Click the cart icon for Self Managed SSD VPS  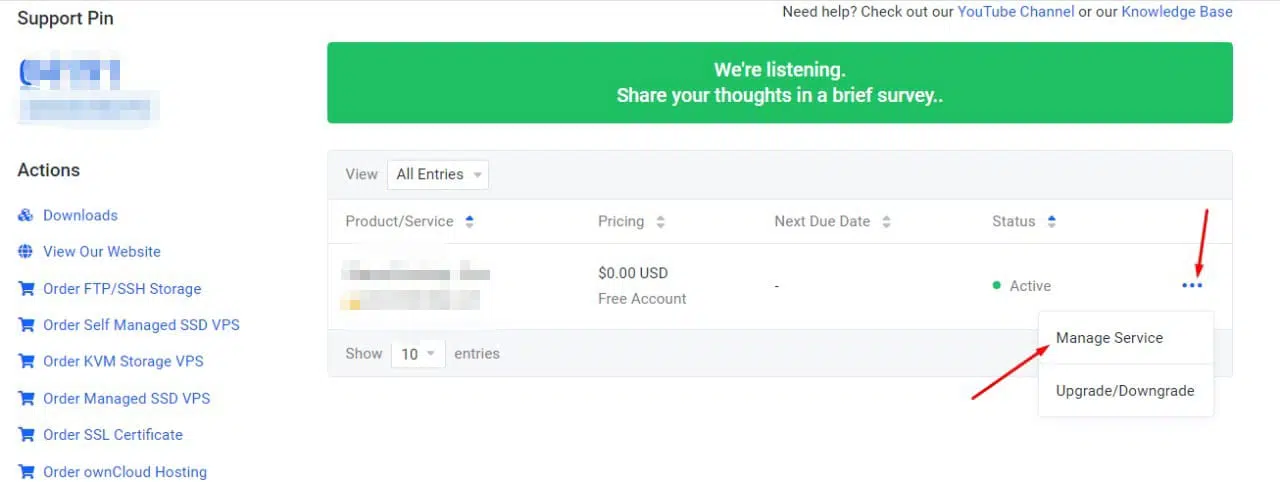click(x=26, y=325)
